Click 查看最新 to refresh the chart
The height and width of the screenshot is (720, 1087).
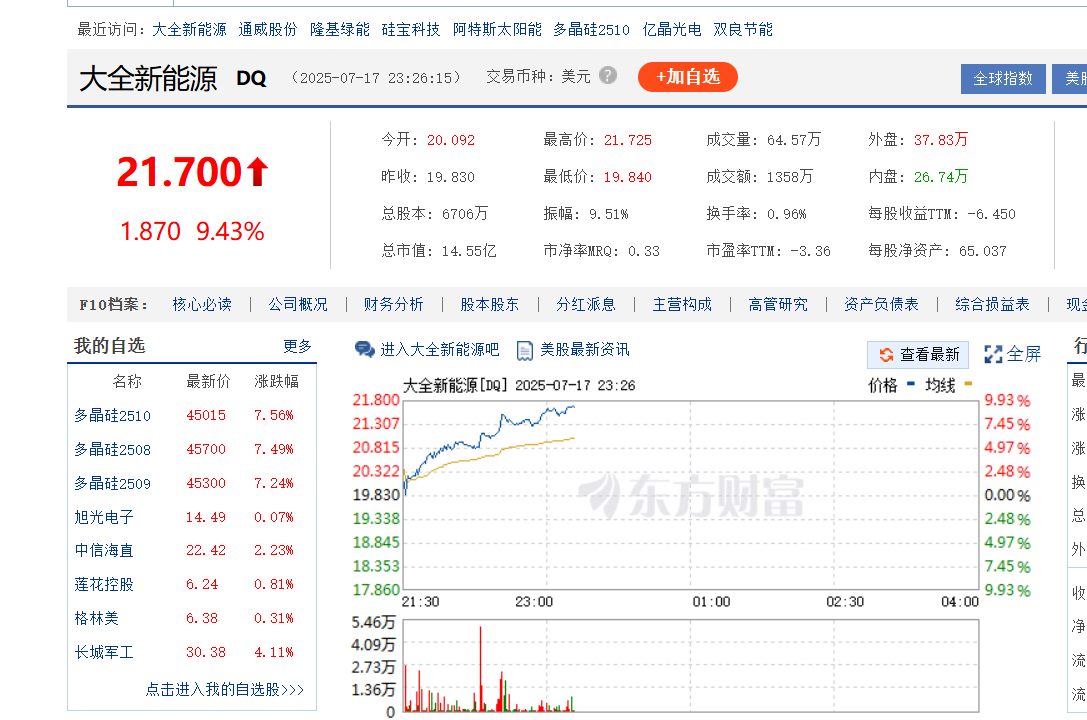pos(920,355)
